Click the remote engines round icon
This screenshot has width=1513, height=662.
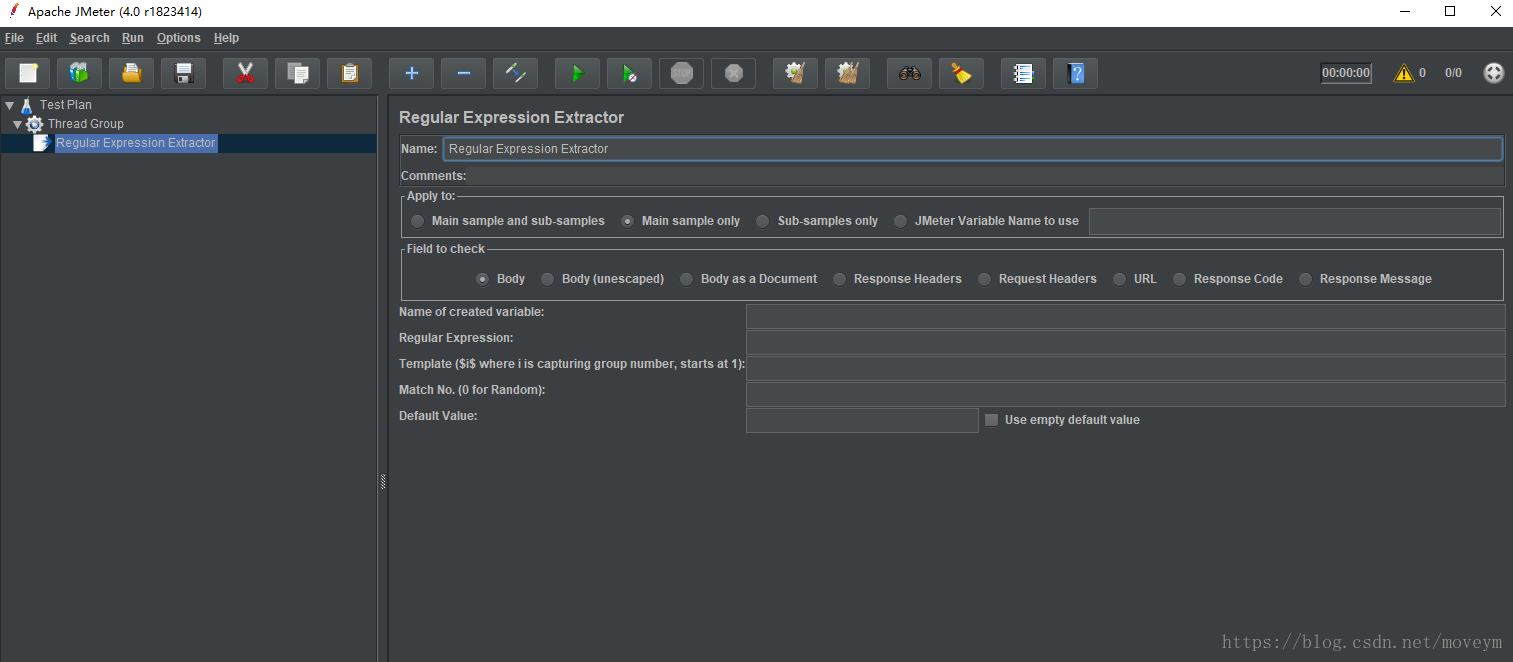pyautogui.click(x=1493, y=73)
